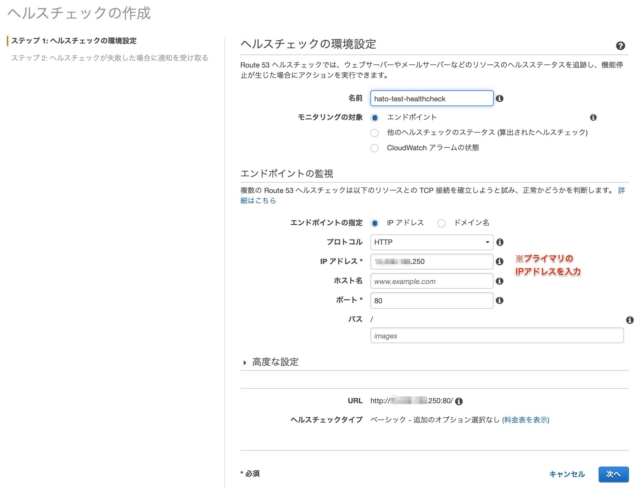Select CloudWatch アラームの状態 radio button
The height and width of the screenshot is (488, 640).
374,148
